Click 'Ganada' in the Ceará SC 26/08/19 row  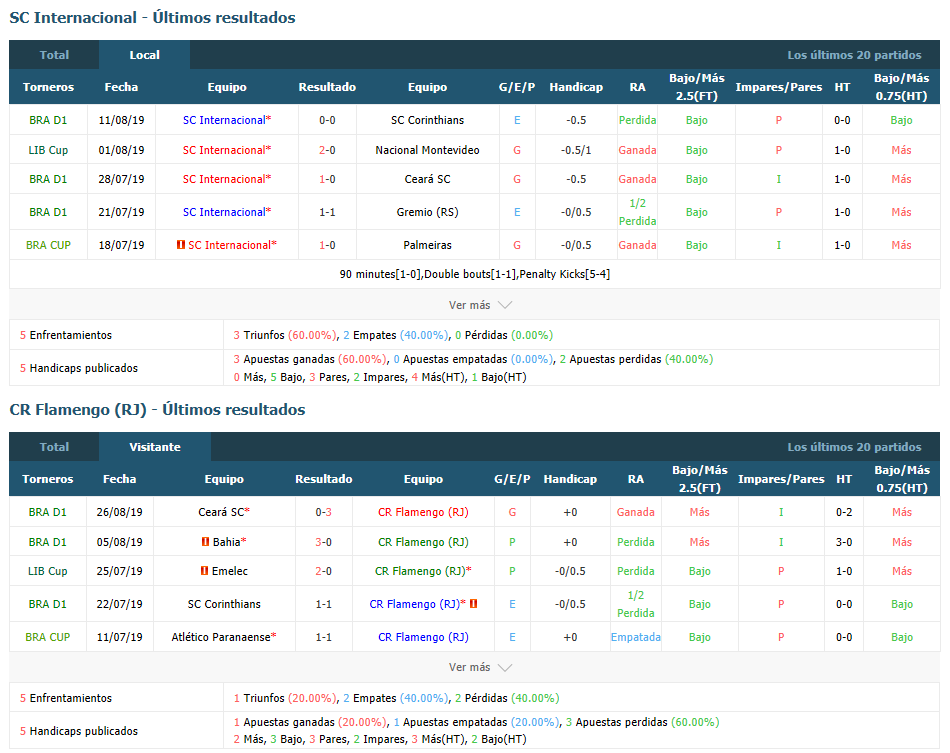tap(636, 512)
